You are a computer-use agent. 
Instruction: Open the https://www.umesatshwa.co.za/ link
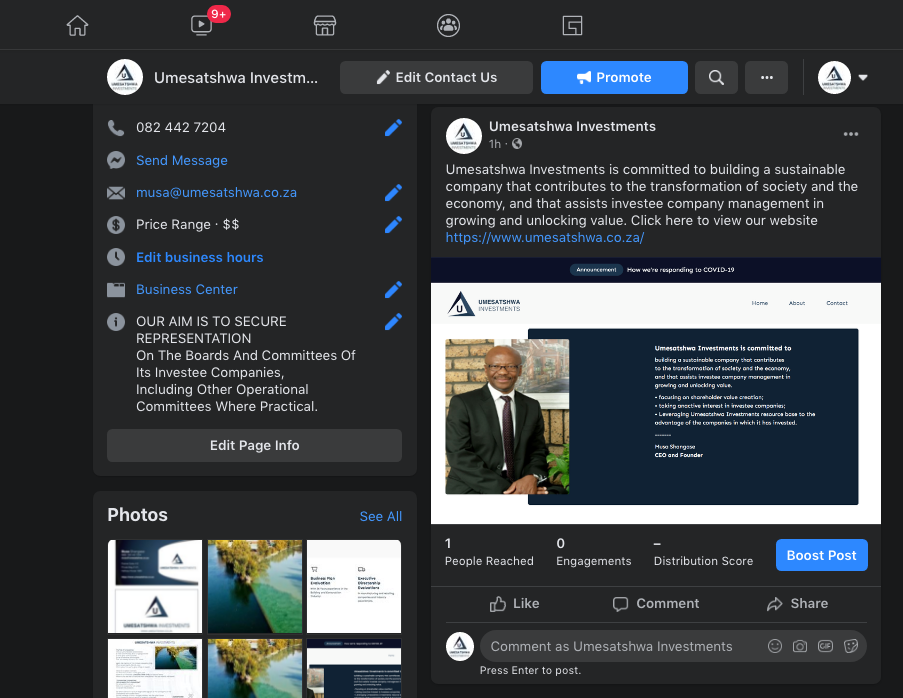pyautogui.click(x=545, y=237)
